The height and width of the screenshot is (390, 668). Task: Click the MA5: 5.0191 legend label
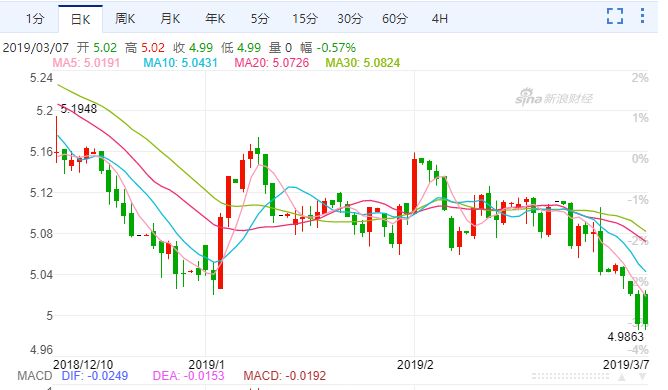pos(86,63)
